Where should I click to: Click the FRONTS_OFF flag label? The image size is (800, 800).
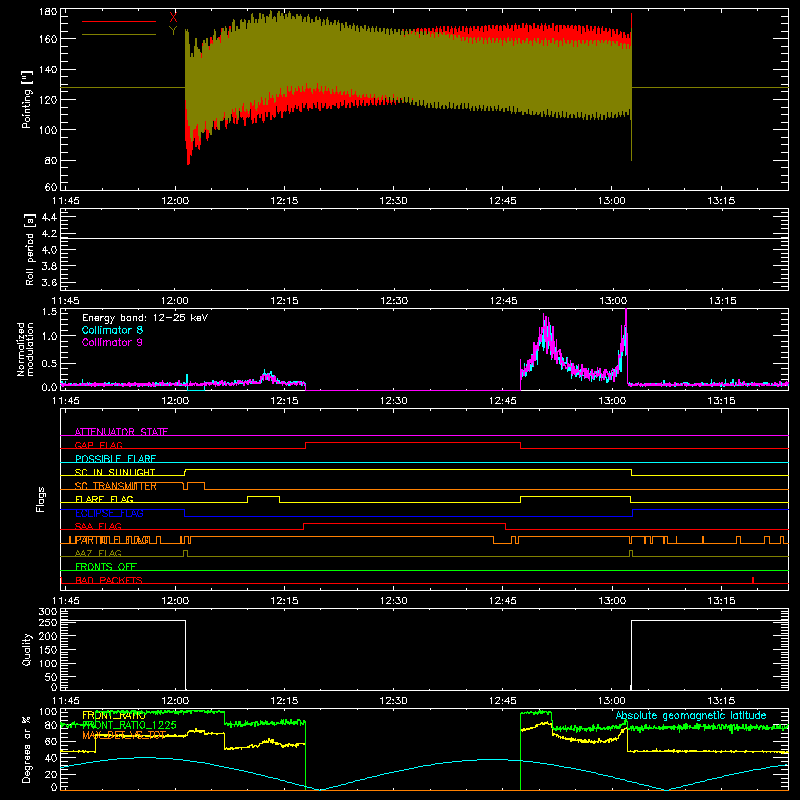tap(106, 566)
